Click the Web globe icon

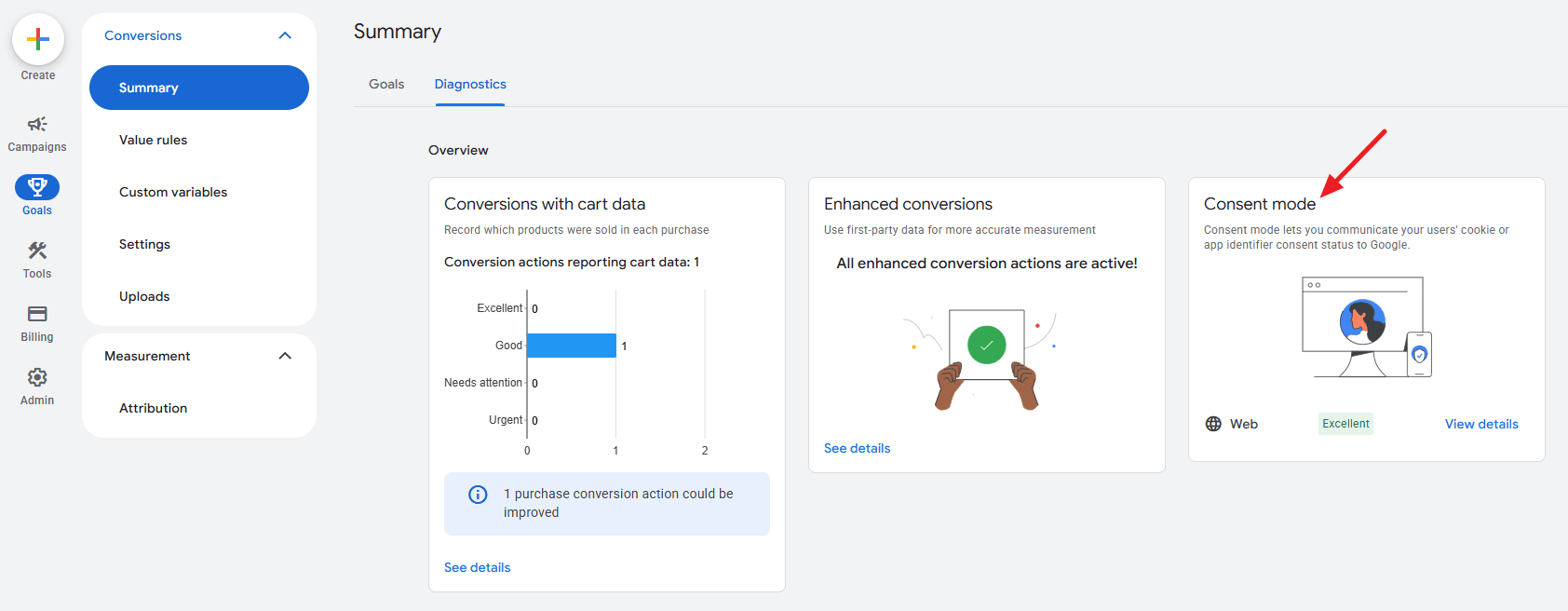(1213, 424)
